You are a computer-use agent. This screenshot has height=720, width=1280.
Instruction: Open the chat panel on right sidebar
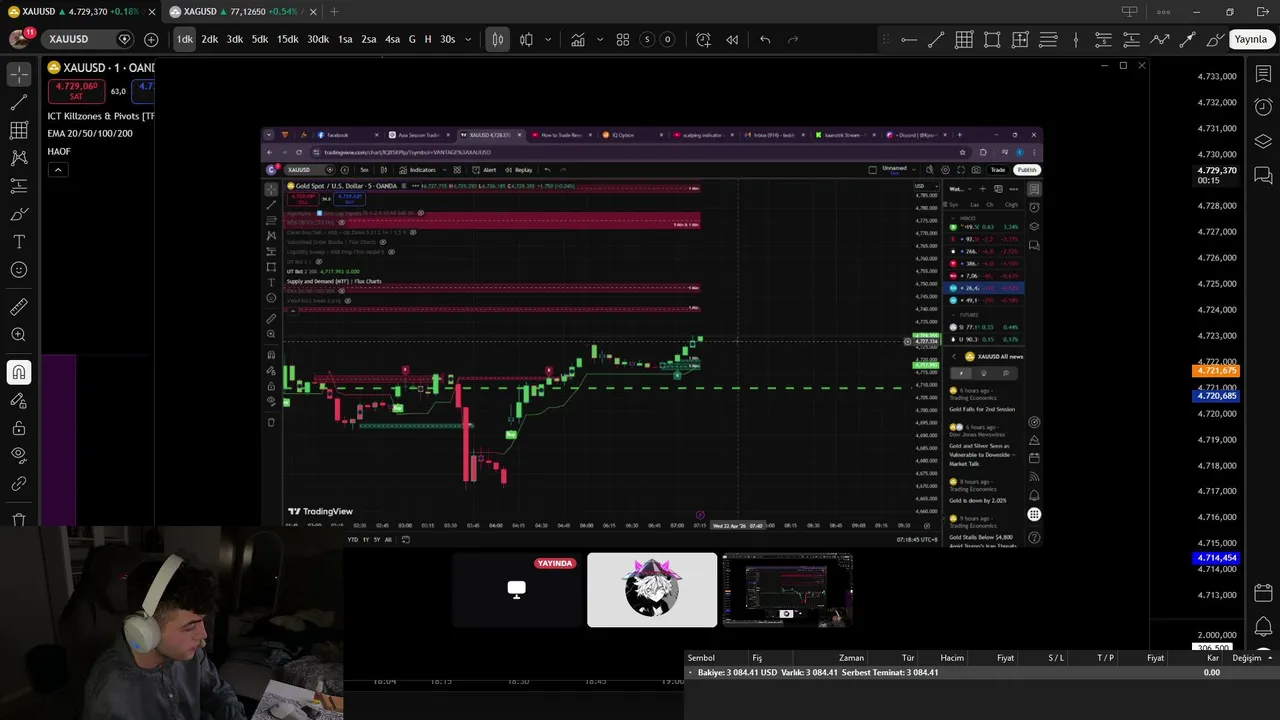click(x=1263, y=175)
